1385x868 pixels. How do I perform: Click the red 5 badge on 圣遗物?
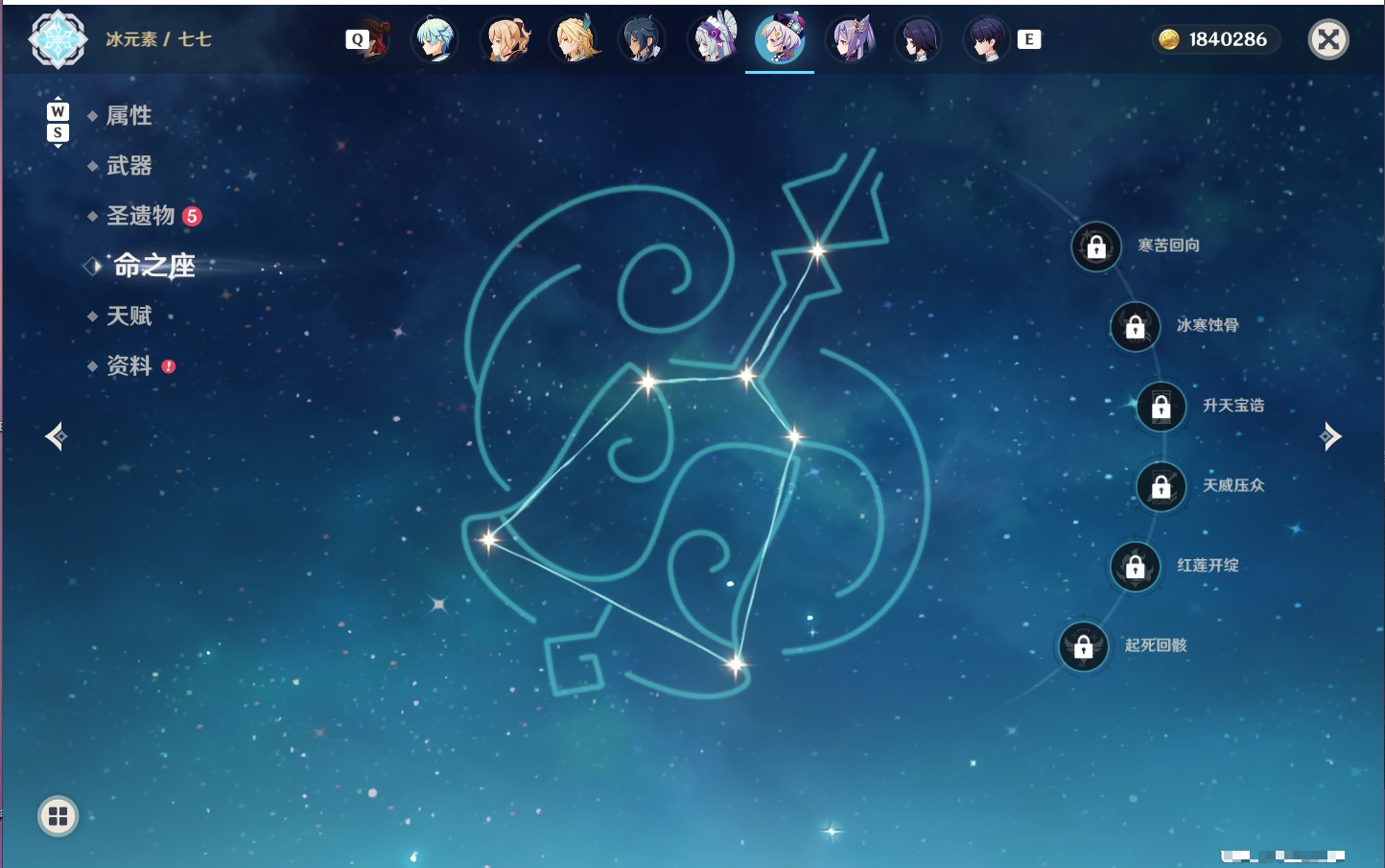(192, 216)
